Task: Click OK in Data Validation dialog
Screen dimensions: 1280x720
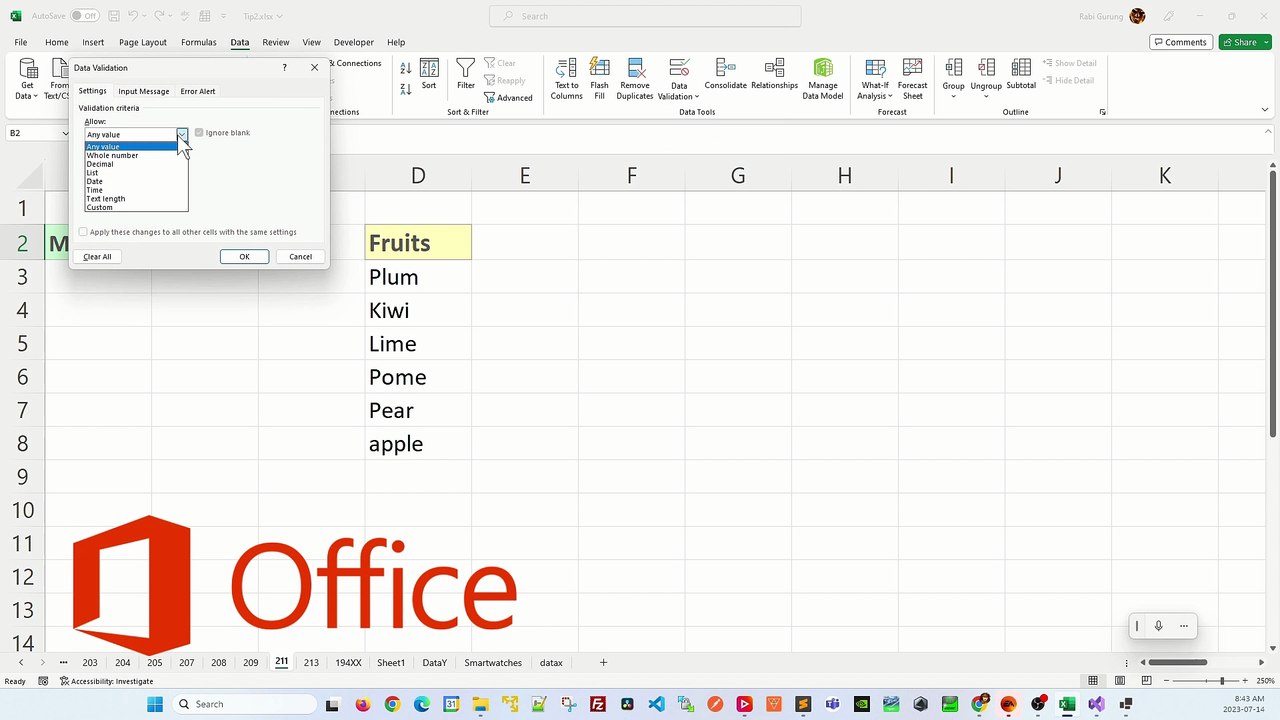Action: tap(244, 257)
